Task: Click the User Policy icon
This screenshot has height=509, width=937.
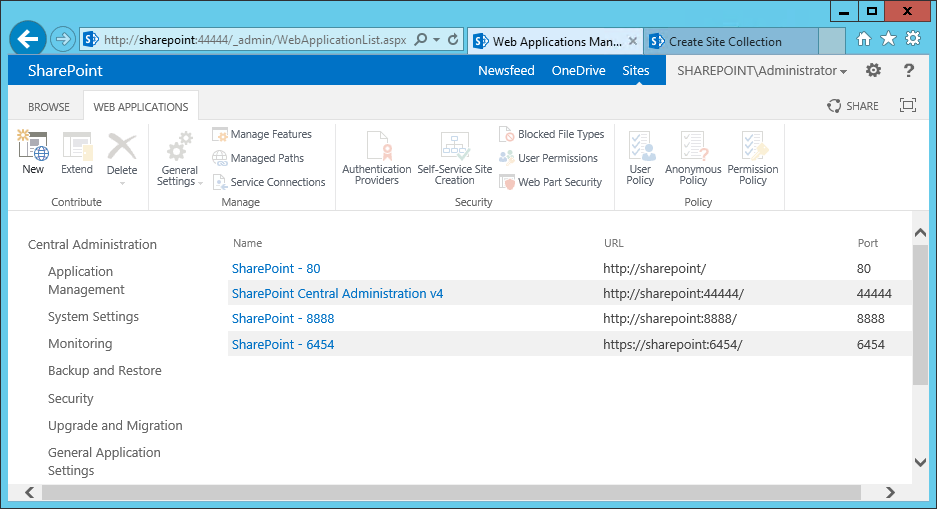Action: pyautogui.click(x=641, y=147)
